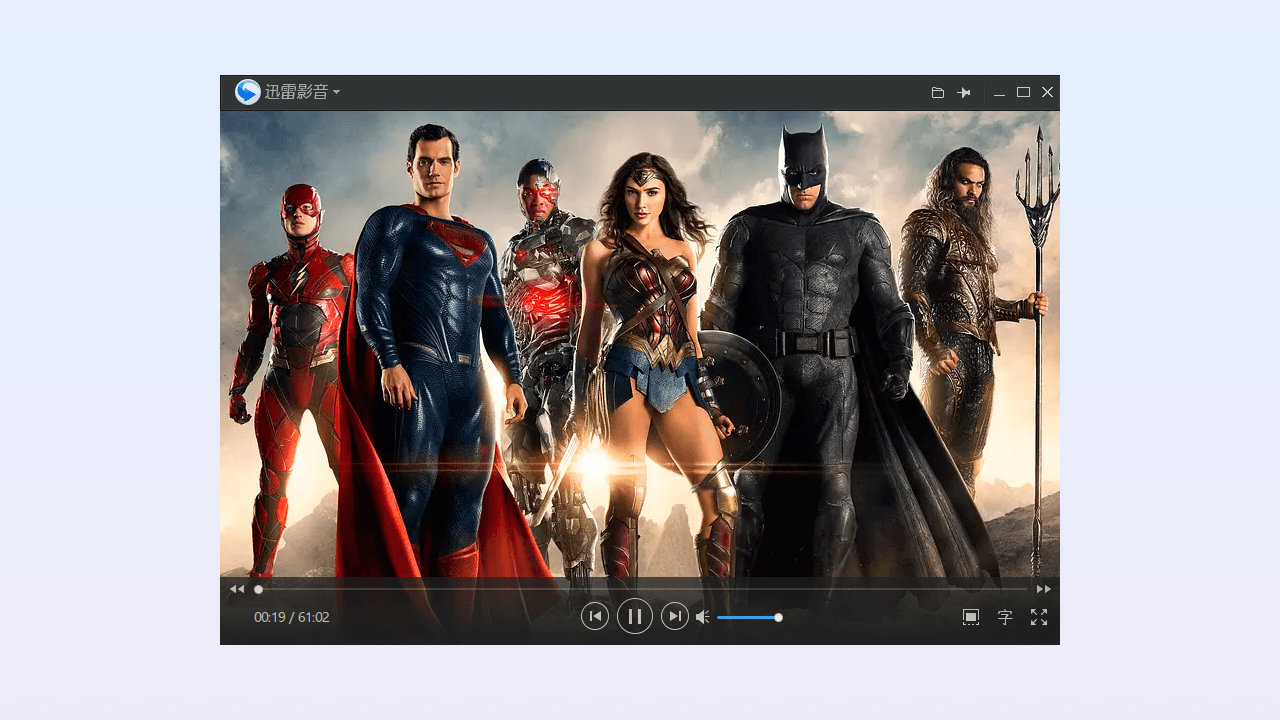Open file using the folder icon
Screen dimensions: 1280x720
938,93
